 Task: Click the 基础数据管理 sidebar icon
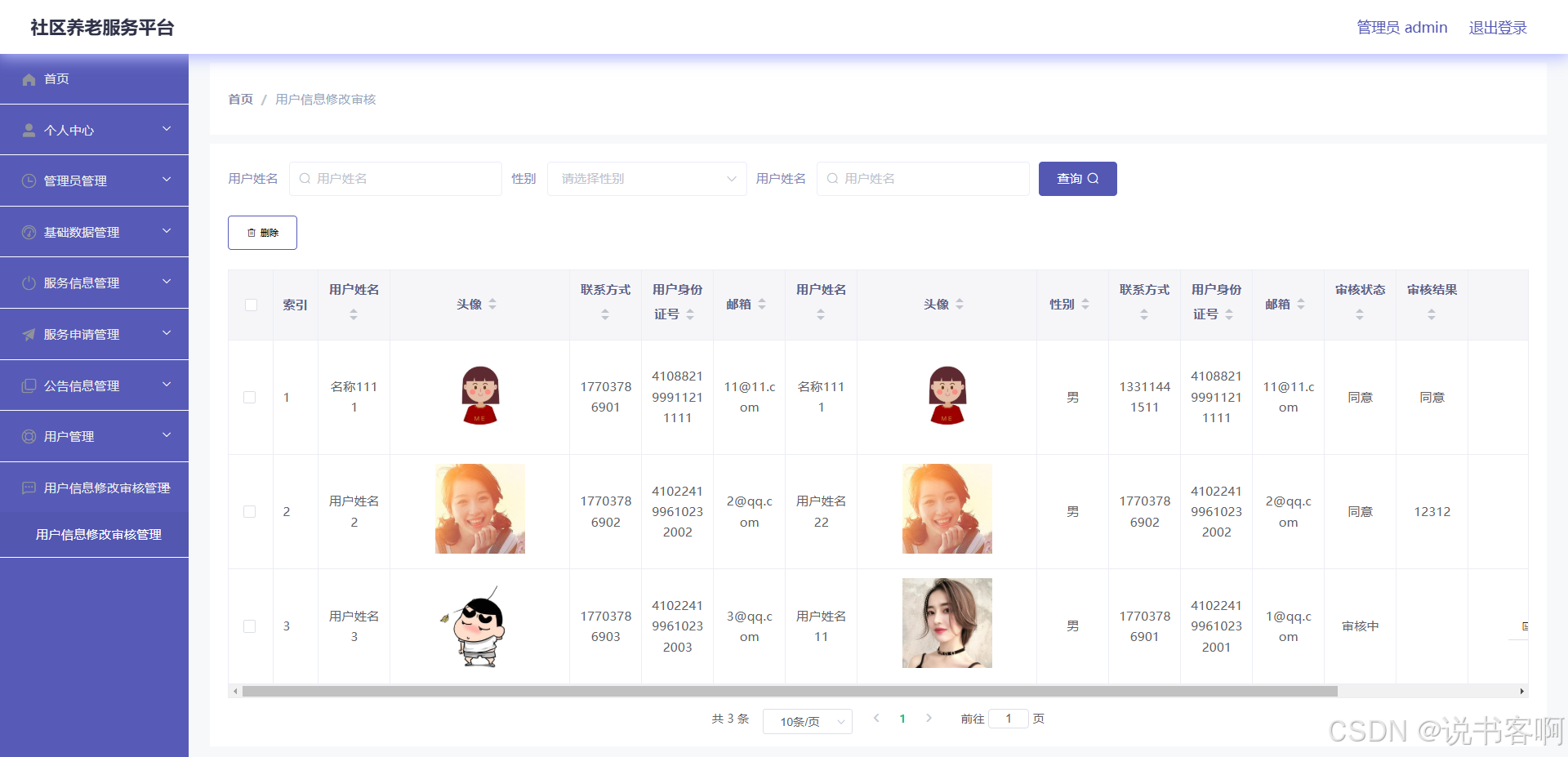pos(28,231)
